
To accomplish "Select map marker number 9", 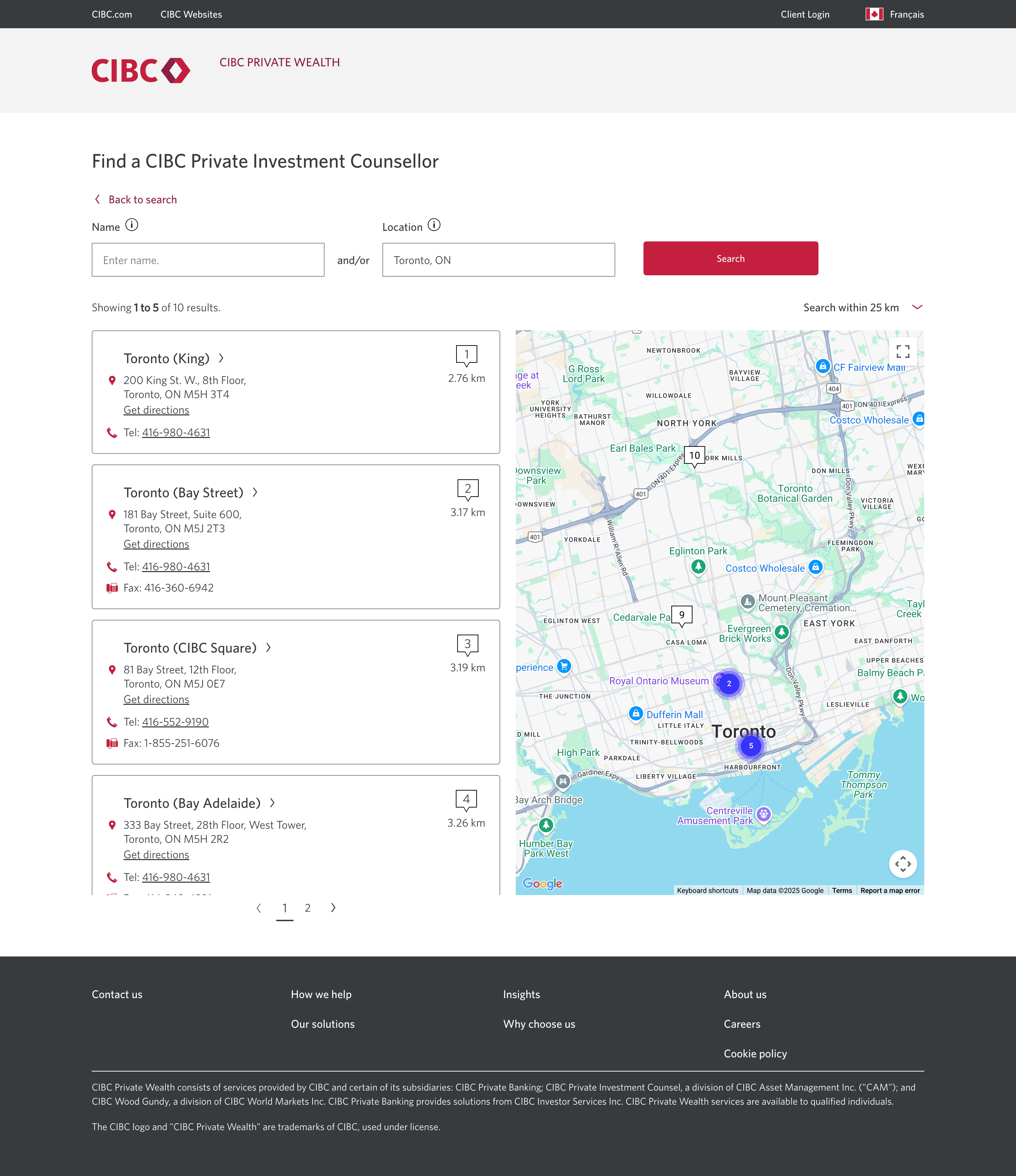I will (x=682, y=616).
